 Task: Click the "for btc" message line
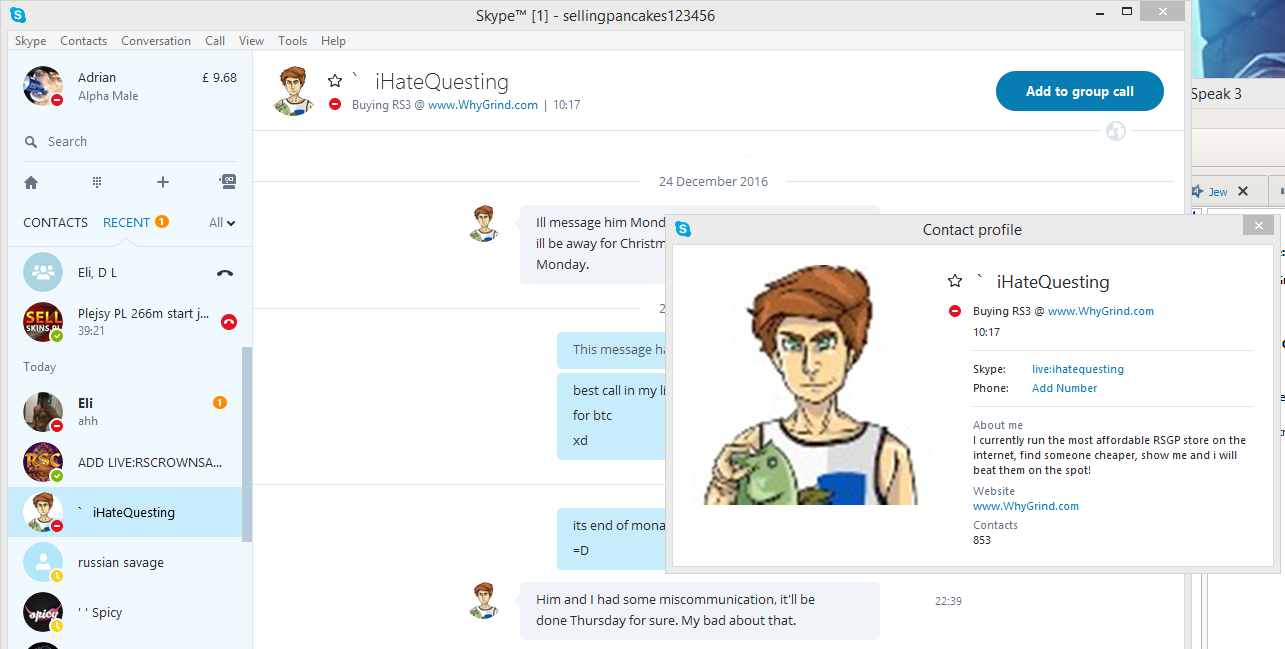click(592, 415)
